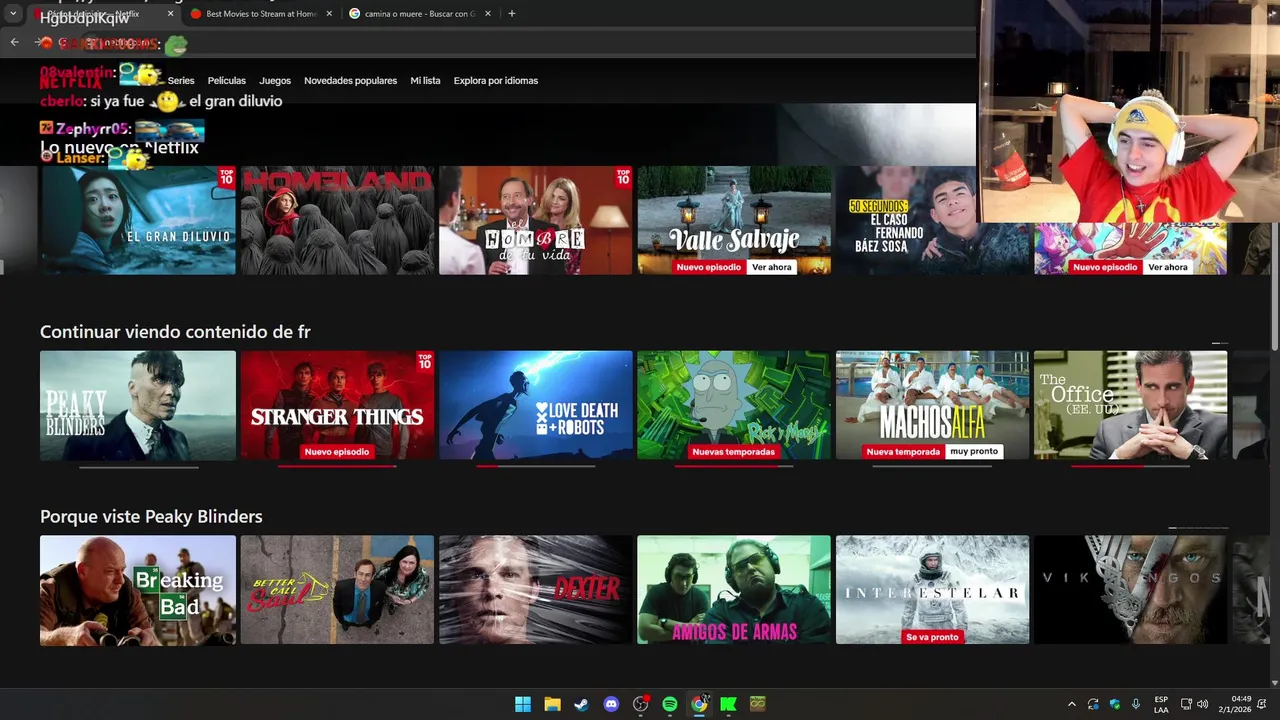
Task: Open the green Kick app in taskbar
Action: (729, 704)
